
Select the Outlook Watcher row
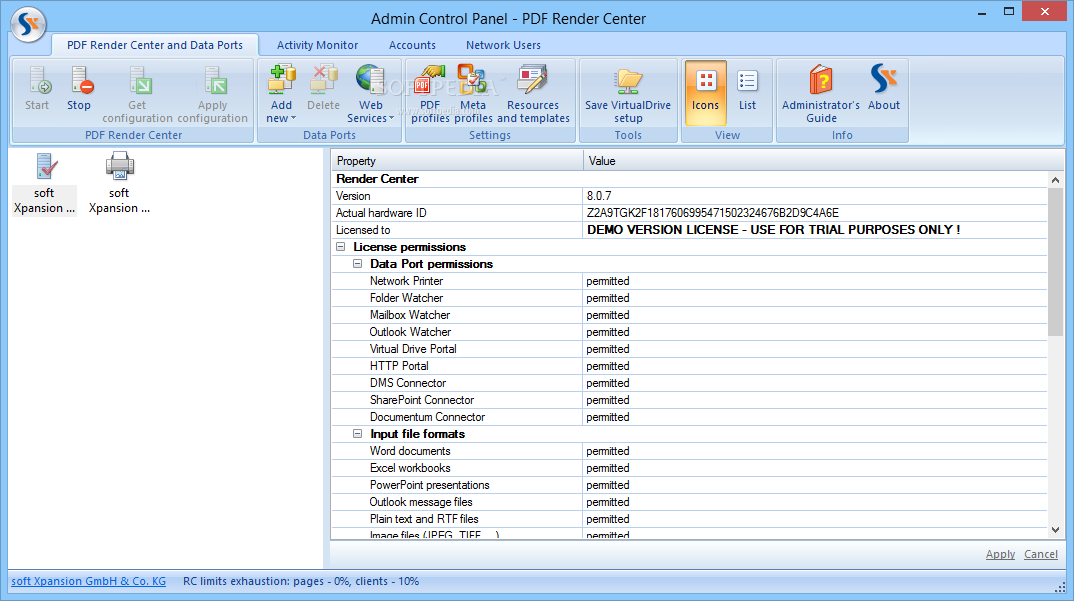tap(689, 332)
